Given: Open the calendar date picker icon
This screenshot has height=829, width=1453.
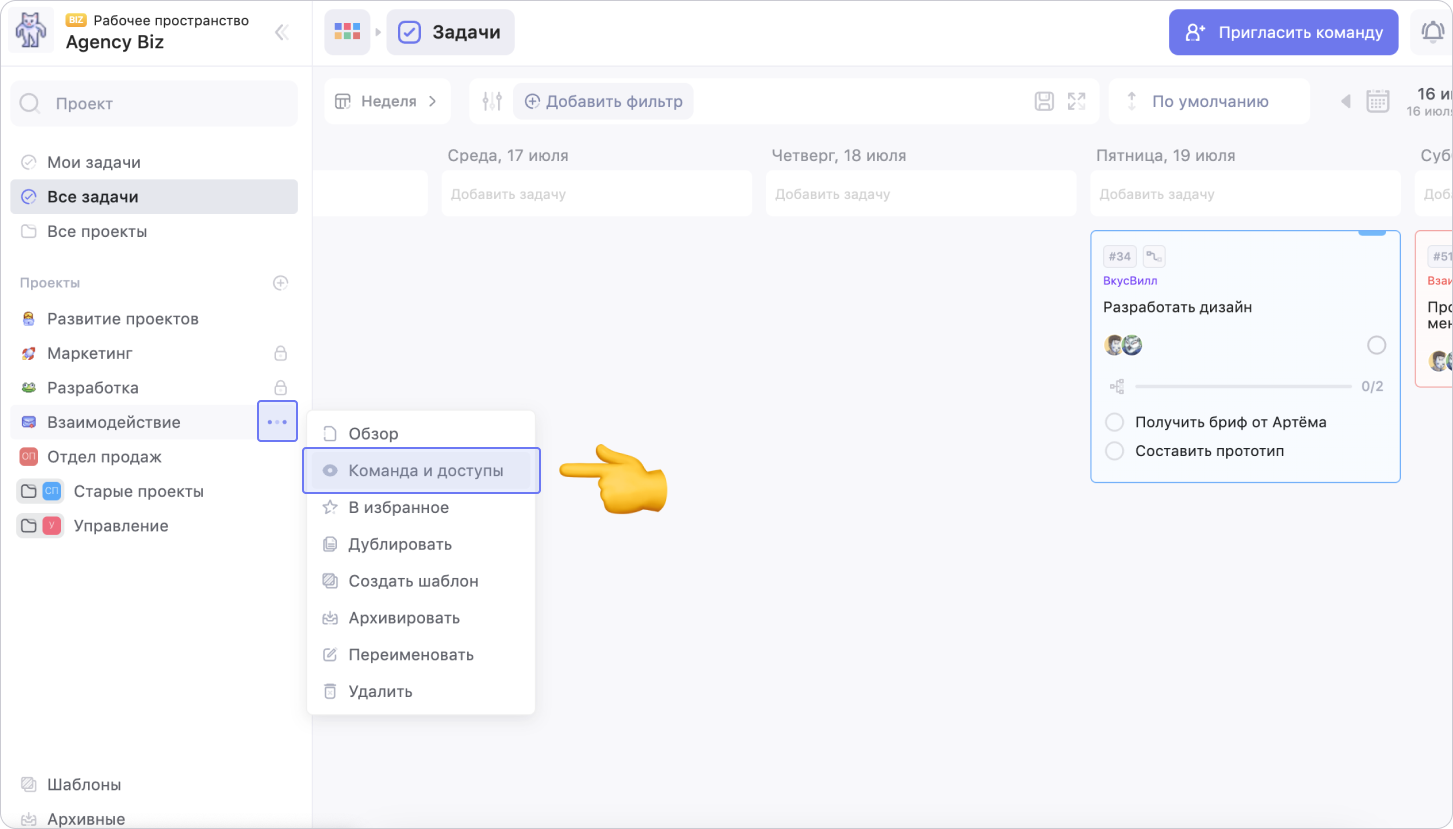Looking at the screenshot, I should [x=1378, y=101].
